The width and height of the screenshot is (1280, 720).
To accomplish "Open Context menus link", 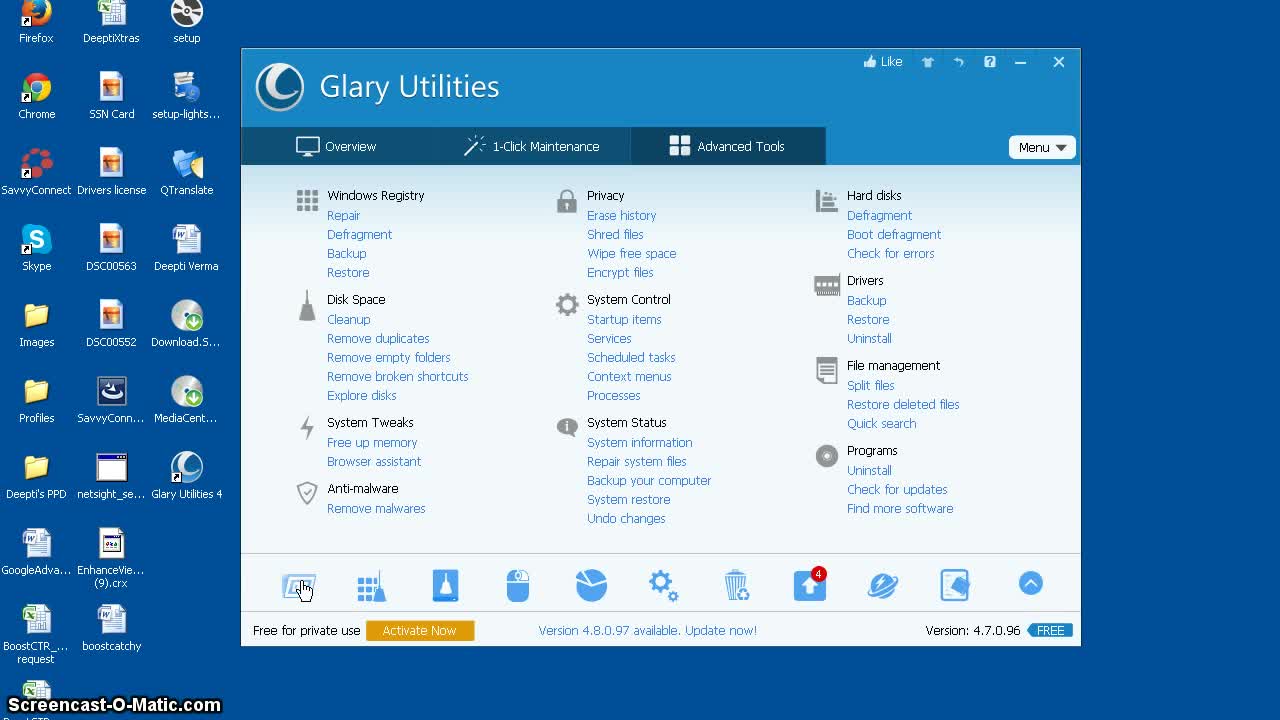I will point(629,377).
